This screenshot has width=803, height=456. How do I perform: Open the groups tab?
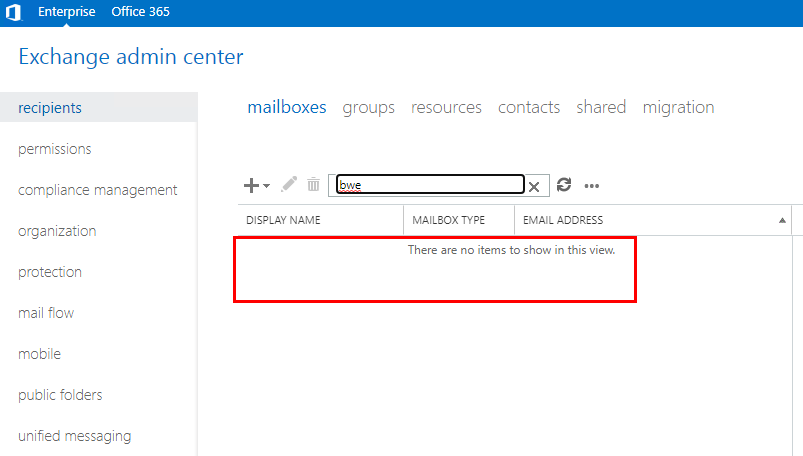[x=369, y=108]
